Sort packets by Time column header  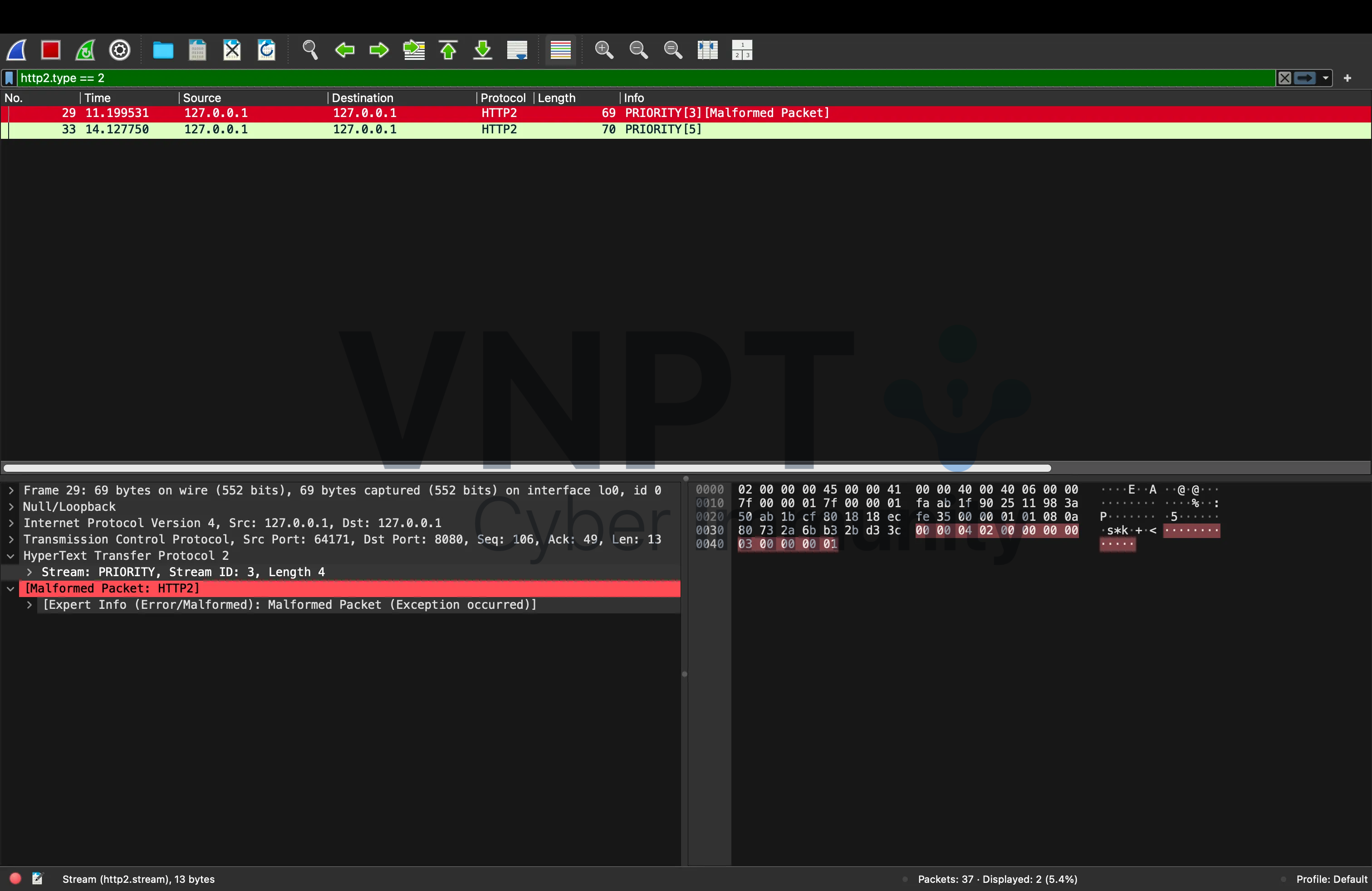click(98, 98)
